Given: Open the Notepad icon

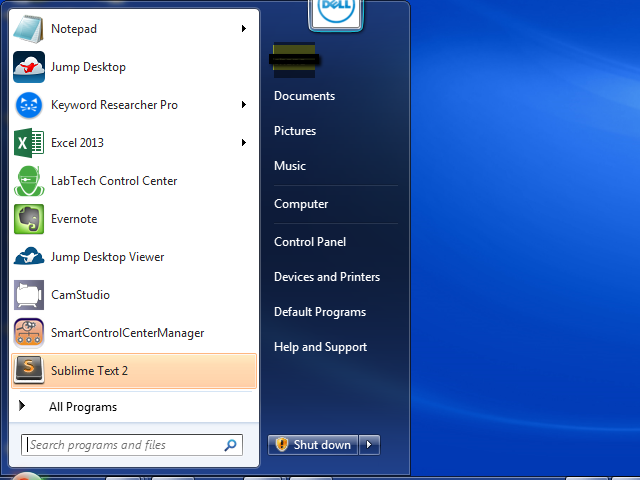Looking at the screenshot, I should click(x=28, y=29).
